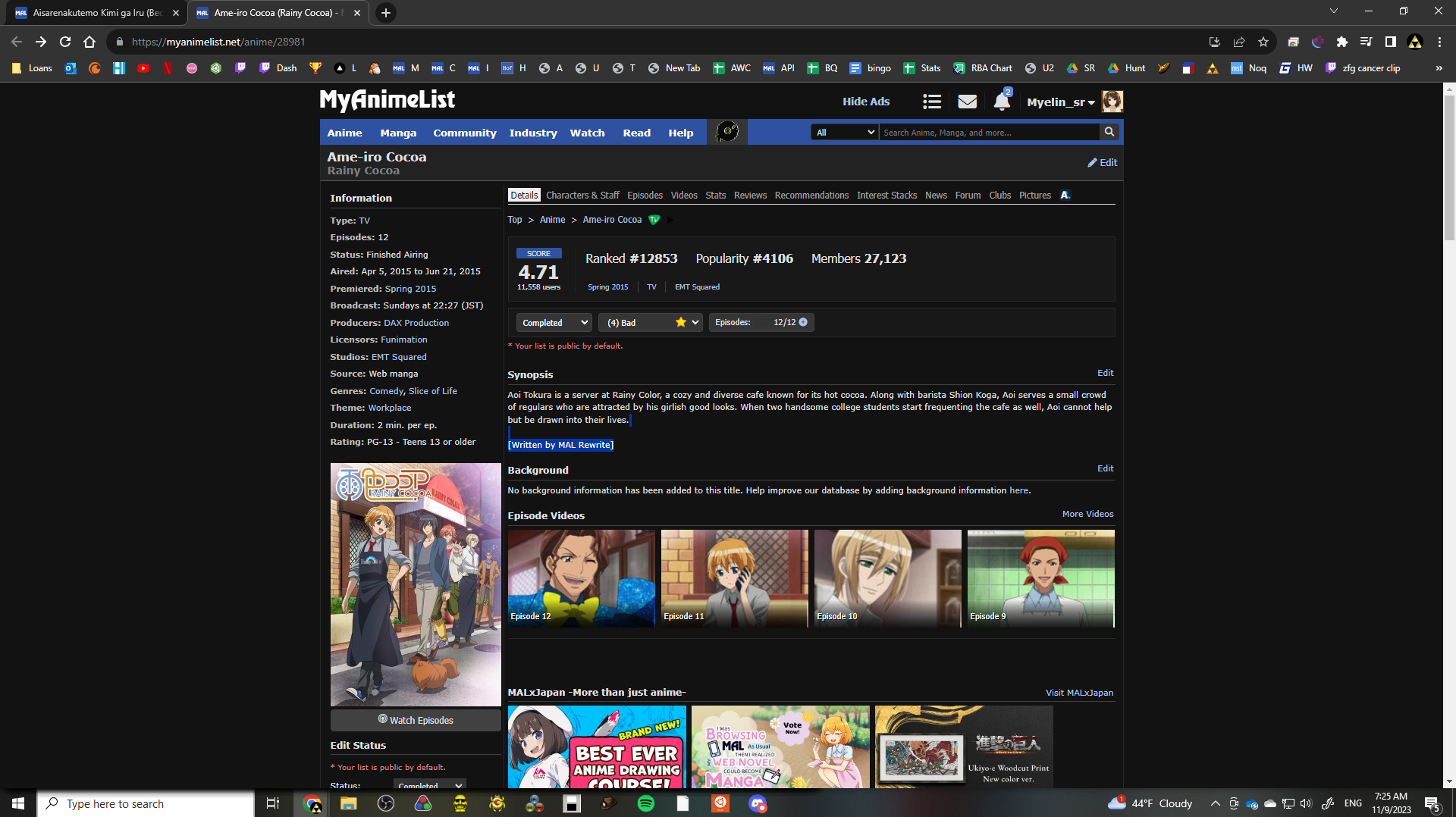Click the blue plus to increment episodes

(803, 322)
